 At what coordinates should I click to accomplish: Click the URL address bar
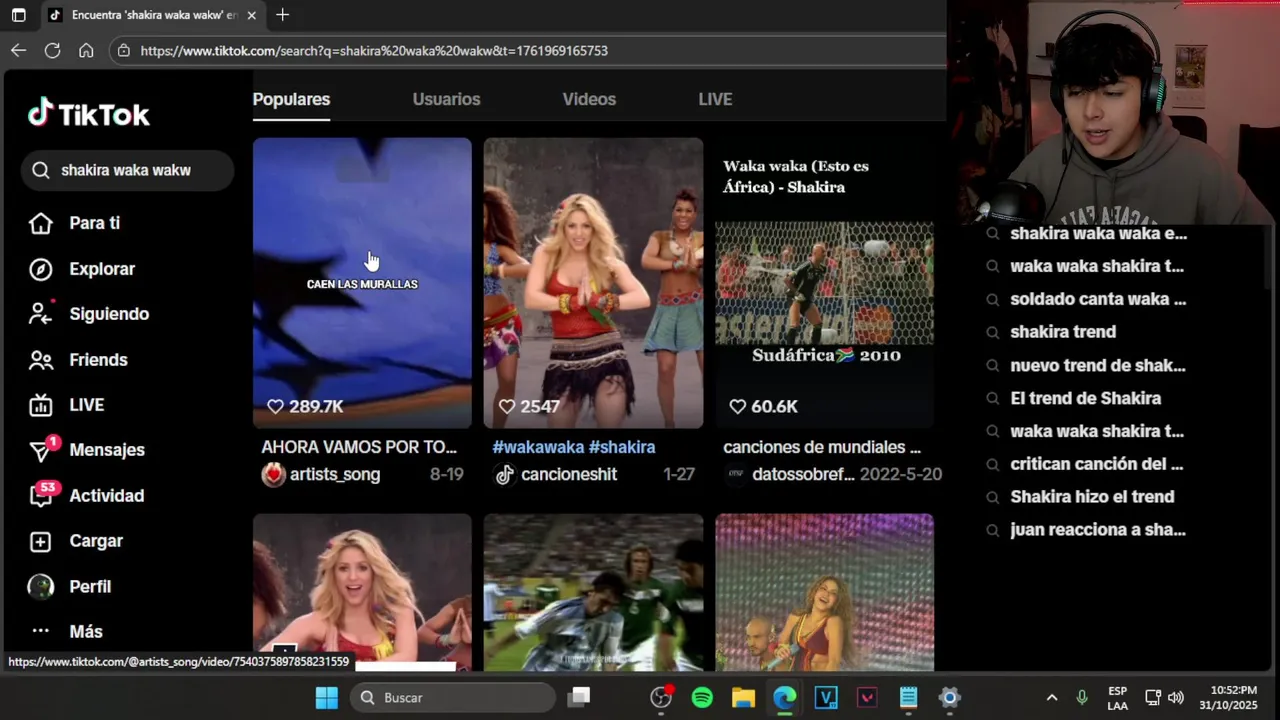pyautogui.click(x=528, y=50)
